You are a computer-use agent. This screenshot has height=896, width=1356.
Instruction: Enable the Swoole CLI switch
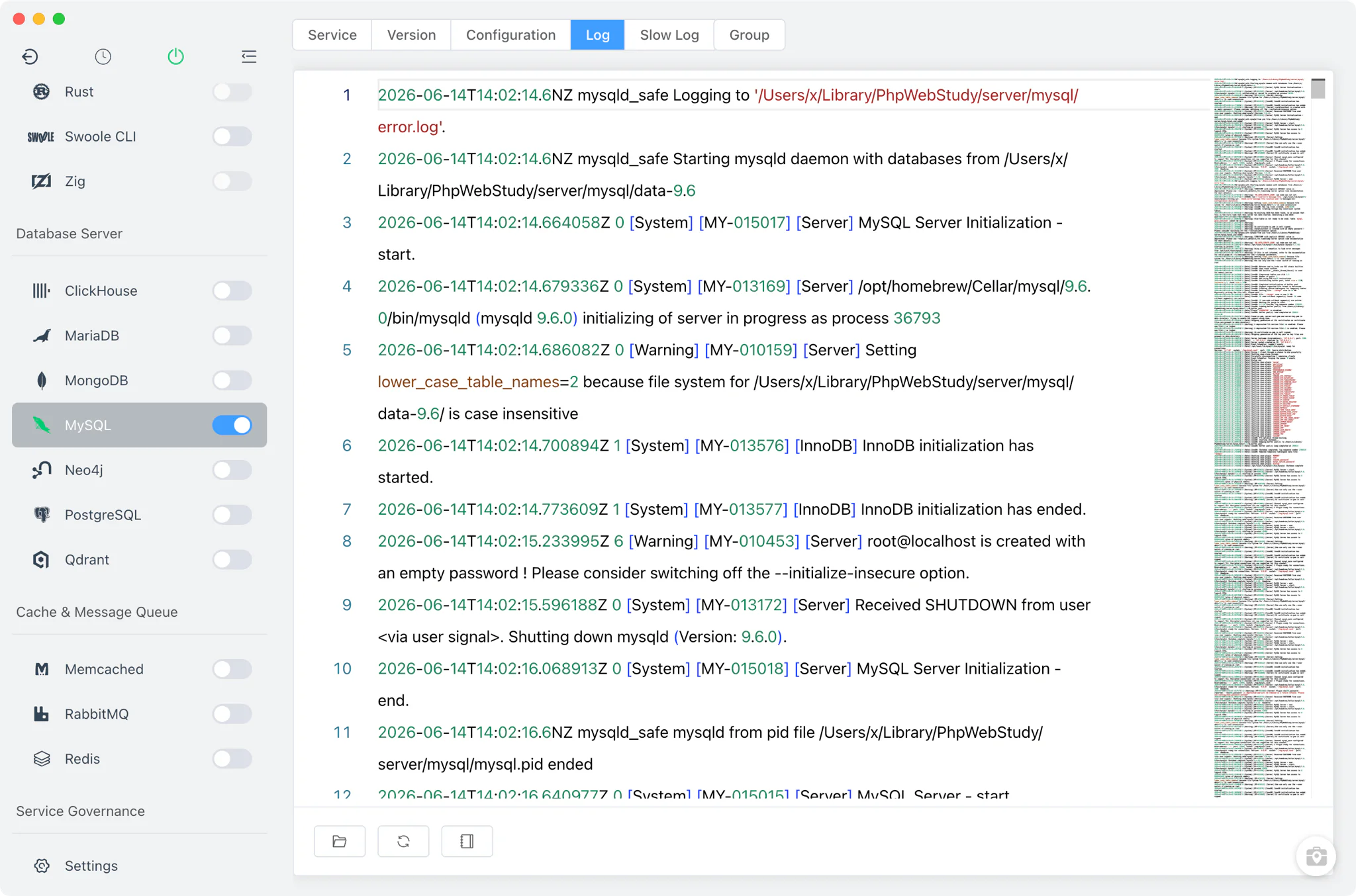[232, 136]
